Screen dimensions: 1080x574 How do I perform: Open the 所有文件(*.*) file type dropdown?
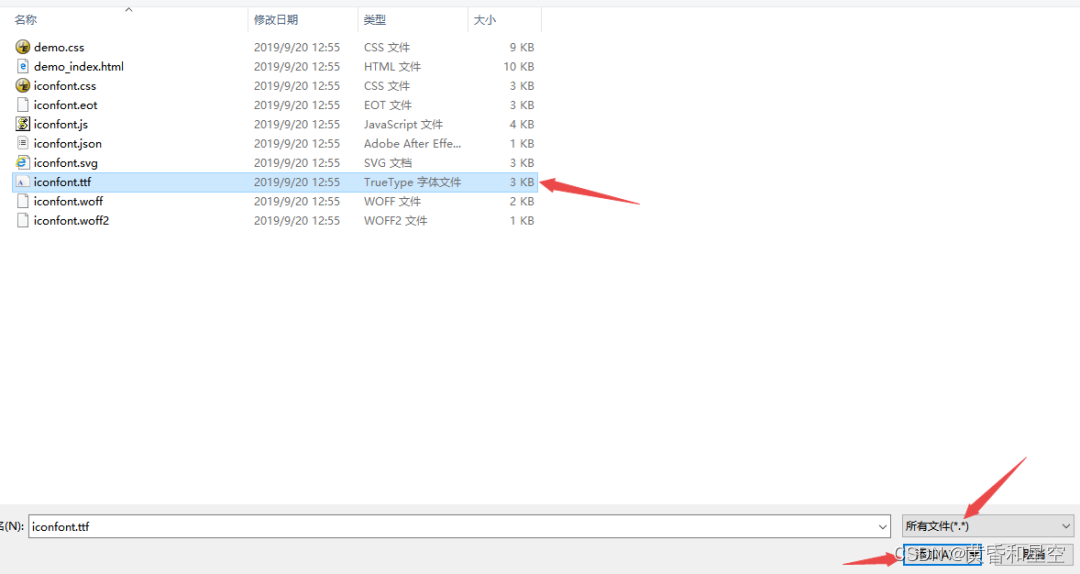pos(988,526)
